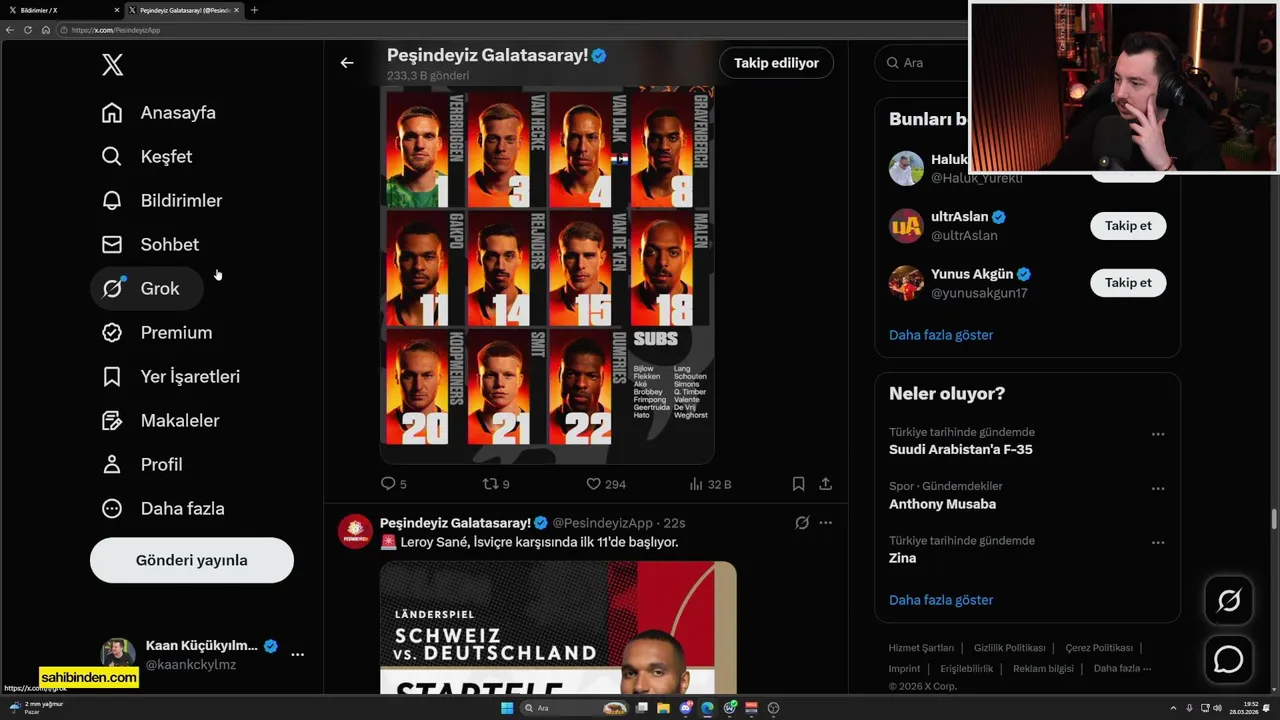Reload the page in browser
This screenshot has height=720, width=1280.
click(28, 30)
